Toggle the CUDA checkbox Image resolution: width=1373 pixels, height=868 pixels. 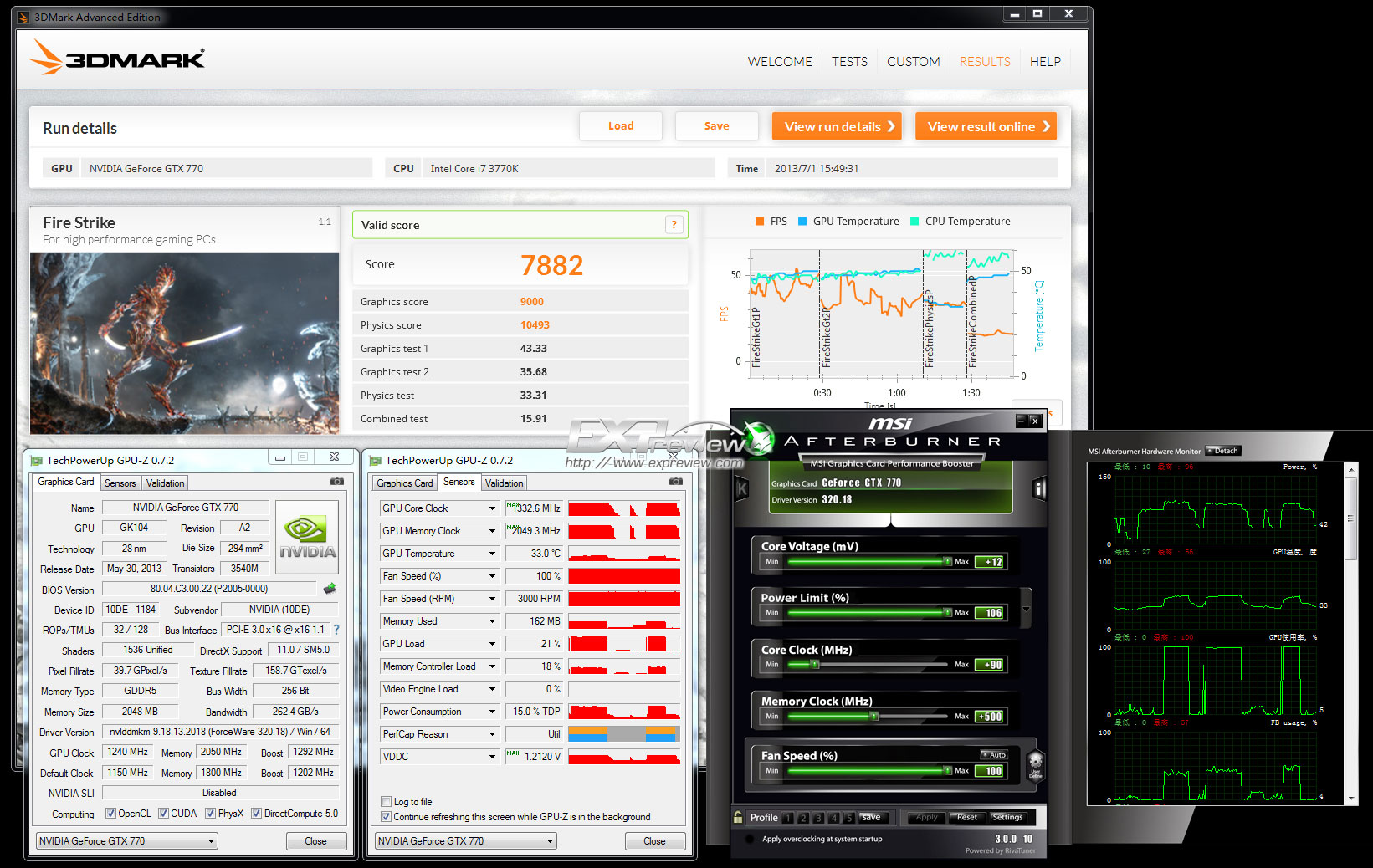[x=163, y=814]
